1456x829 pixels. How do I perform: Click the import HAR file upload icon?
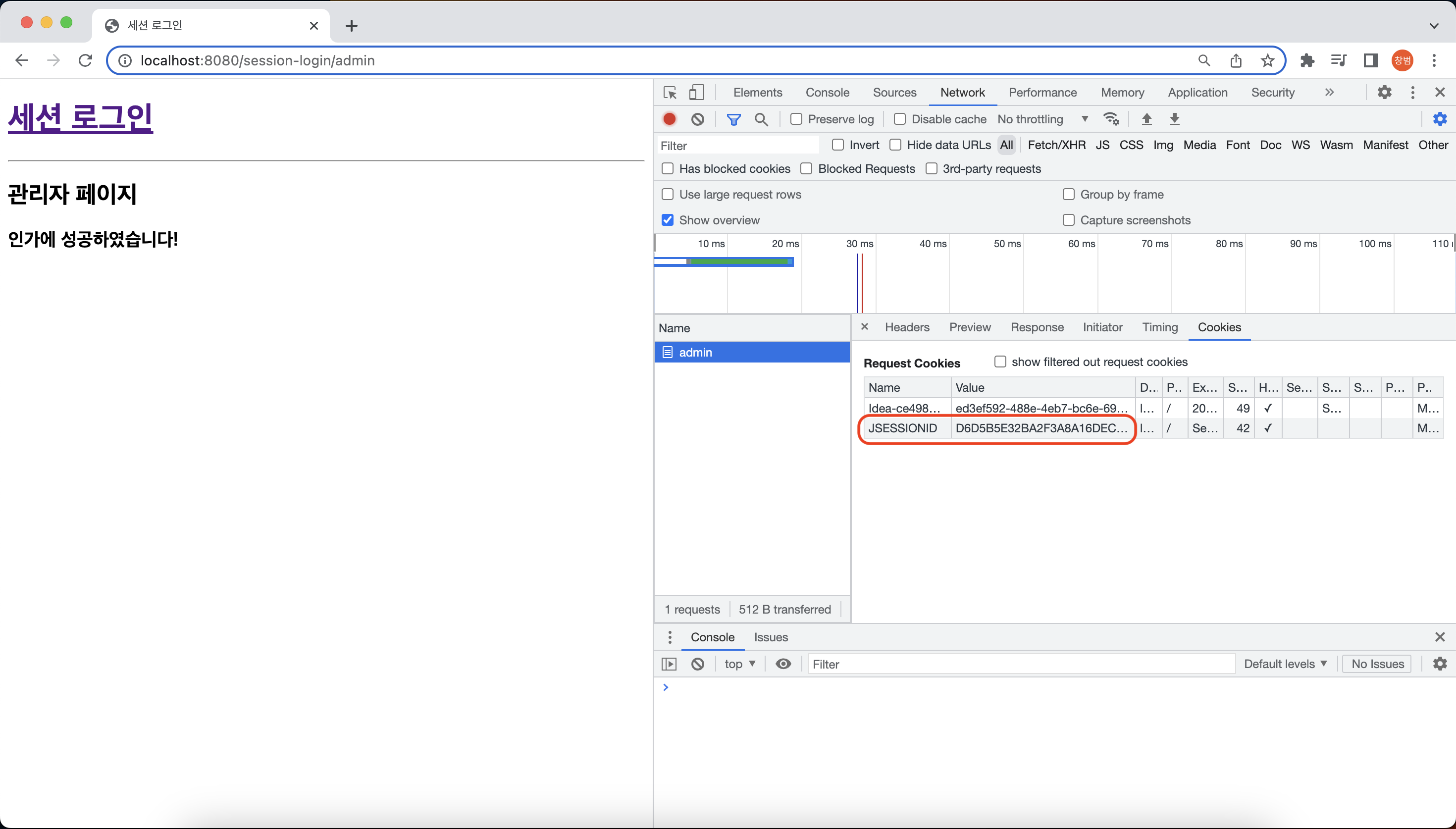coord(1146,119)
